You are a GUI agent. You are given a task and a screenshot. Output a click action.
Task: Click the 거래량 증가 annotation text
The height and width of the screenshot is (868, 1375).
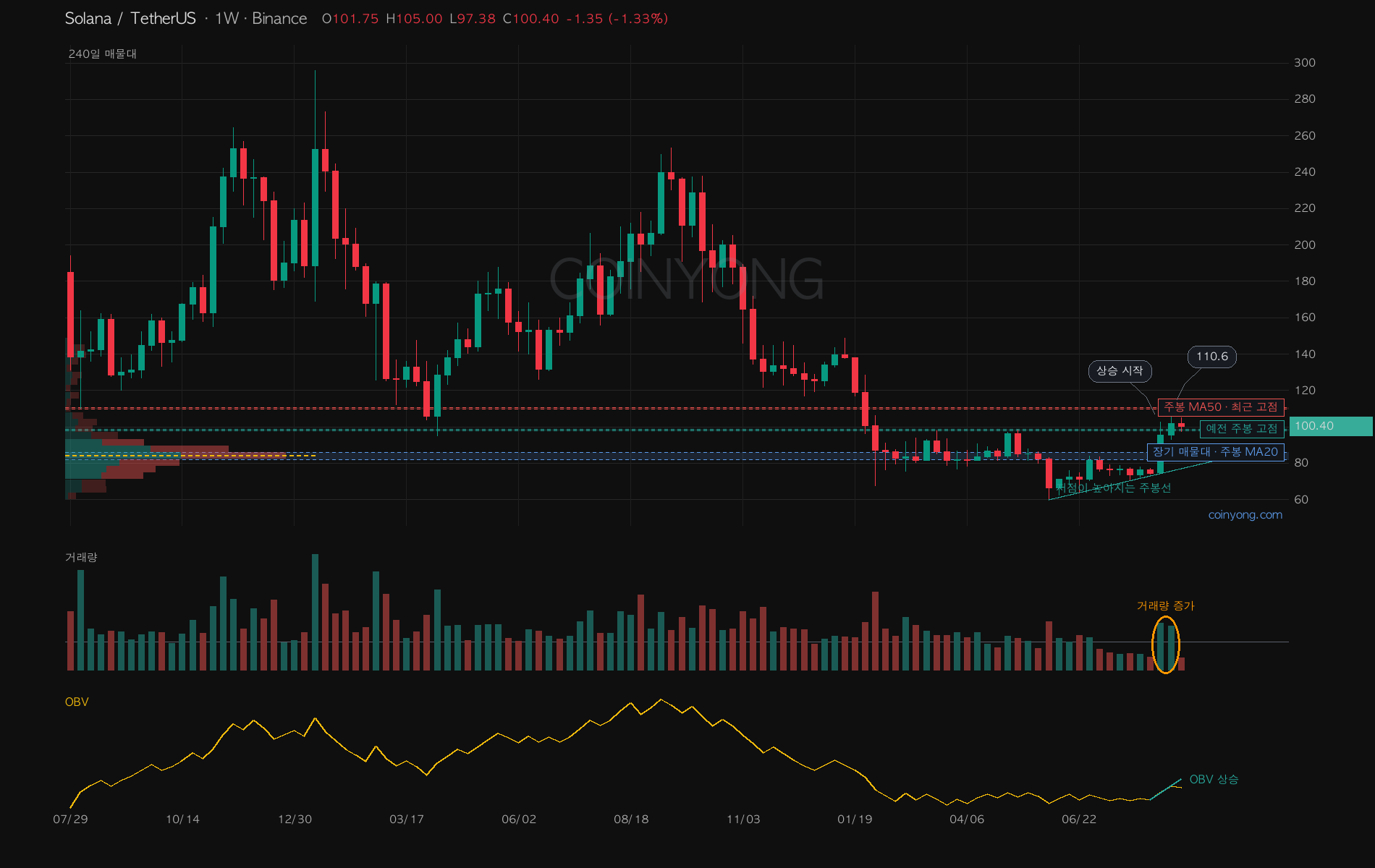click(x=1166, y=606)
